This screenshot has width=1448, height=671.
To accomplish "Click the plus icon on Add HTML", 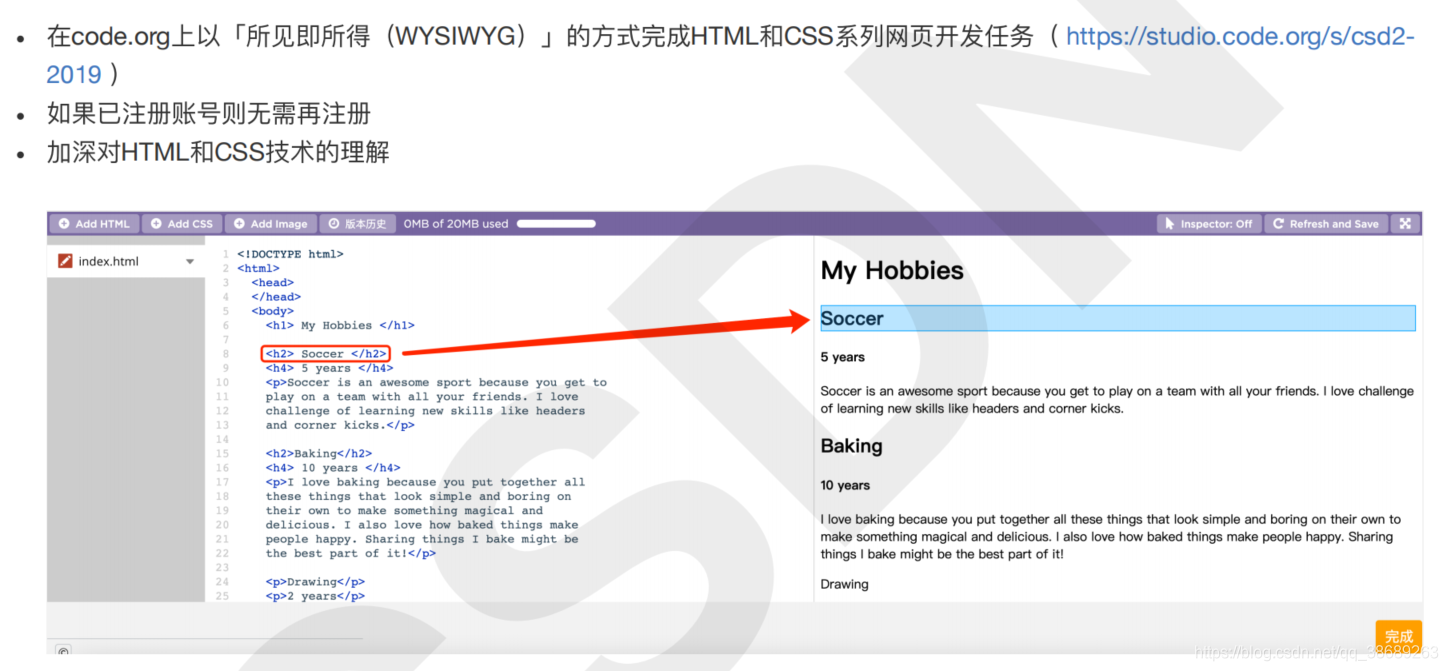I will click(64, 224).
